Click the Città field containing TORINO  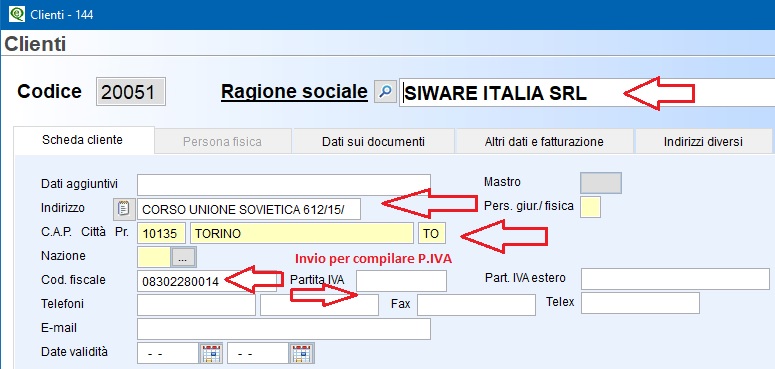301,233
